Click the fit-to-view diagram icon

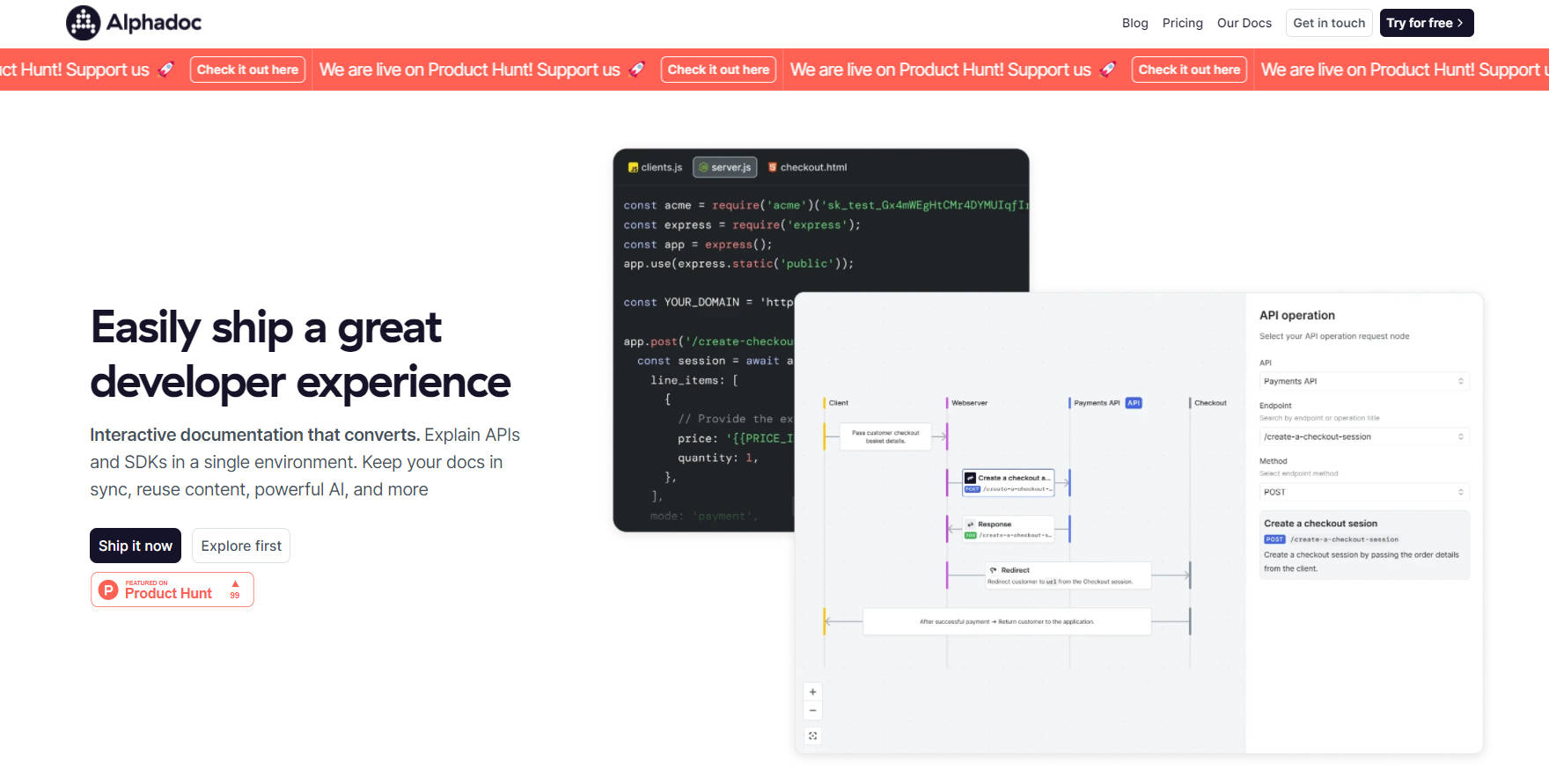[x=813, y=736]
